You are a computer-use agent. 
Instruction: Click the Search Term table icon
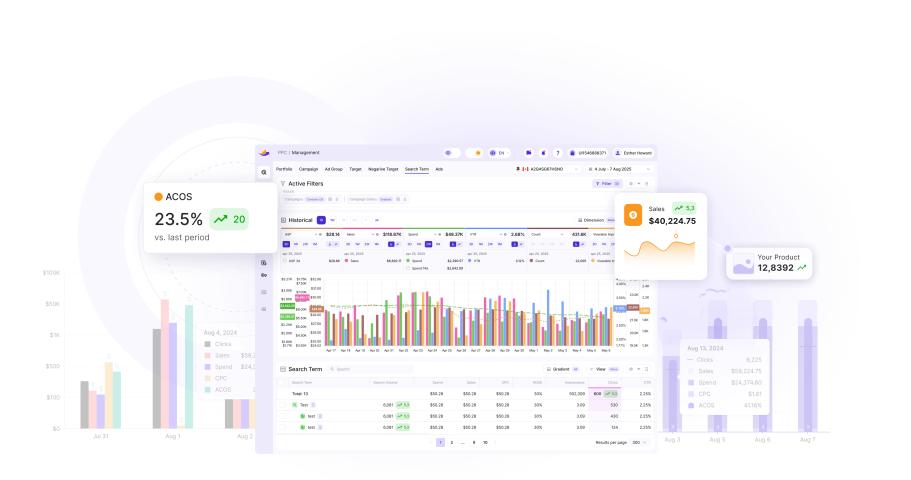pyautogui.click(x=283, y=369)
